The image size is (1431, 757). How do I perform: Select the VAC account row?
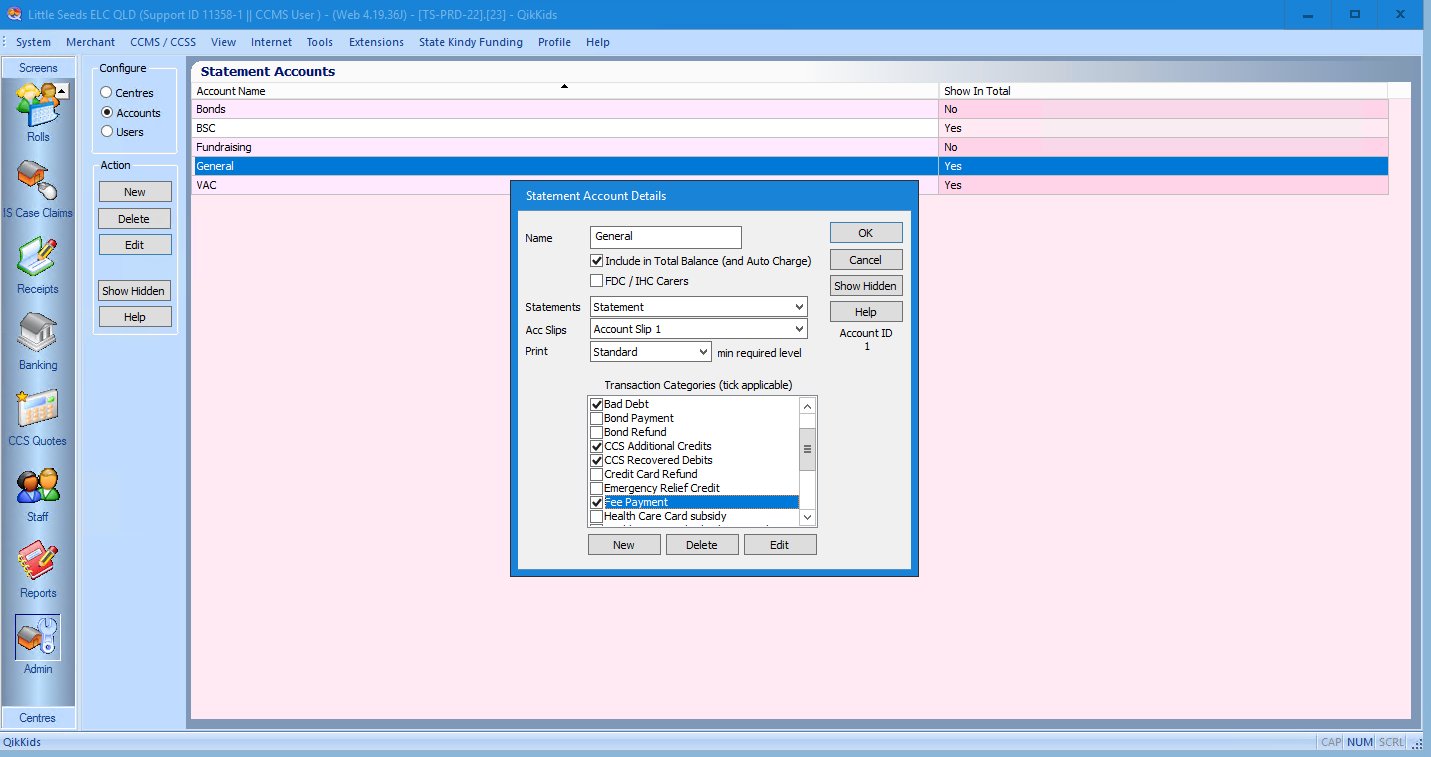coord(790,185)
